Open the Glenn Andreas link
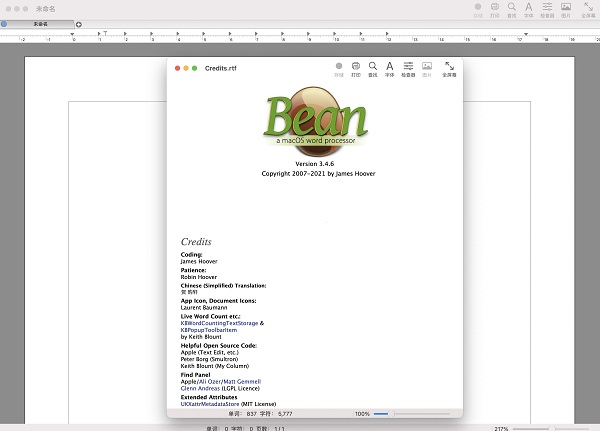600x431 pixels. [x=200, y=389]
